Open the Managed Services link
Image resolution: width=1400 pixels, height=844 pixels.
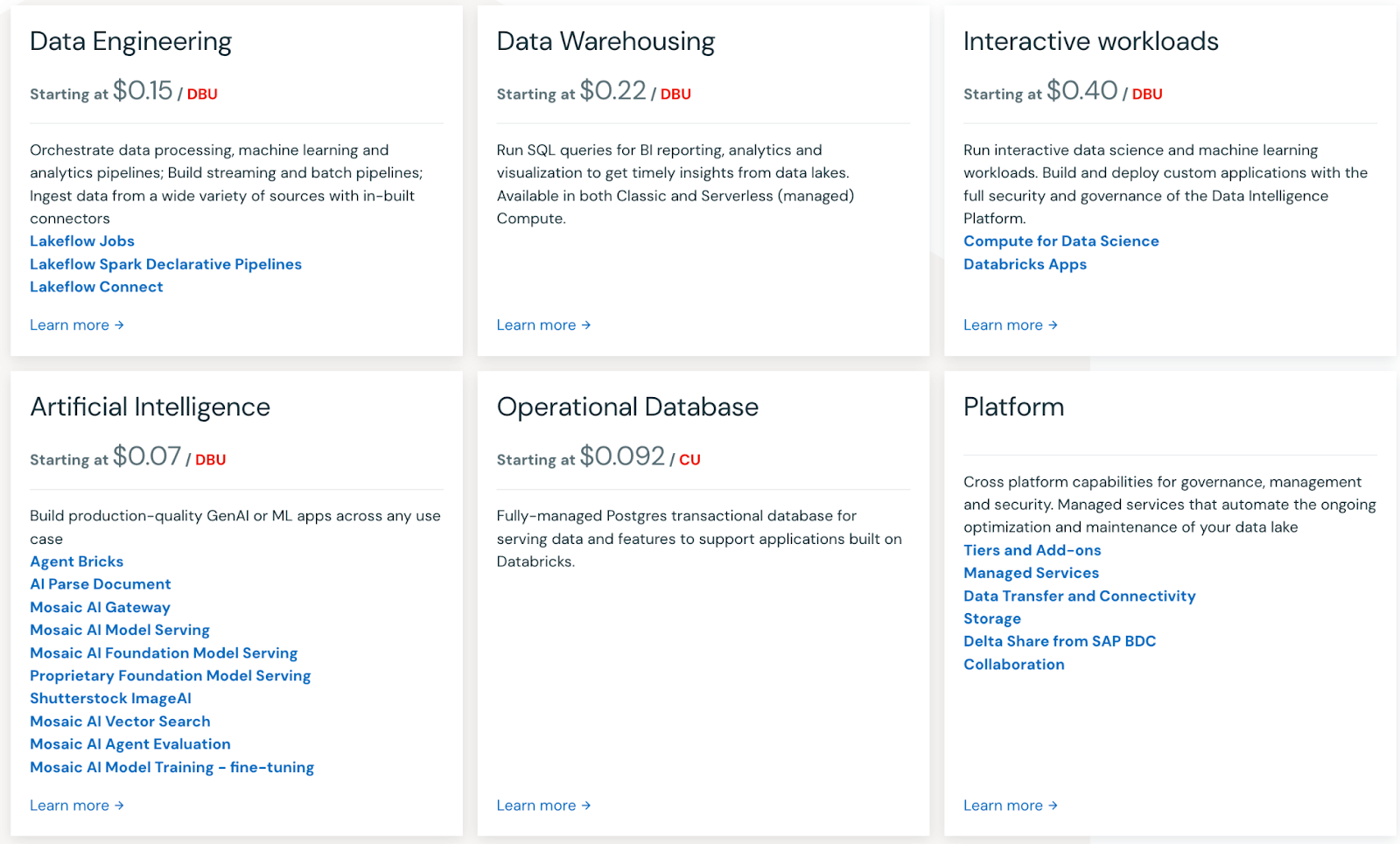click(x=1032, y=573)
